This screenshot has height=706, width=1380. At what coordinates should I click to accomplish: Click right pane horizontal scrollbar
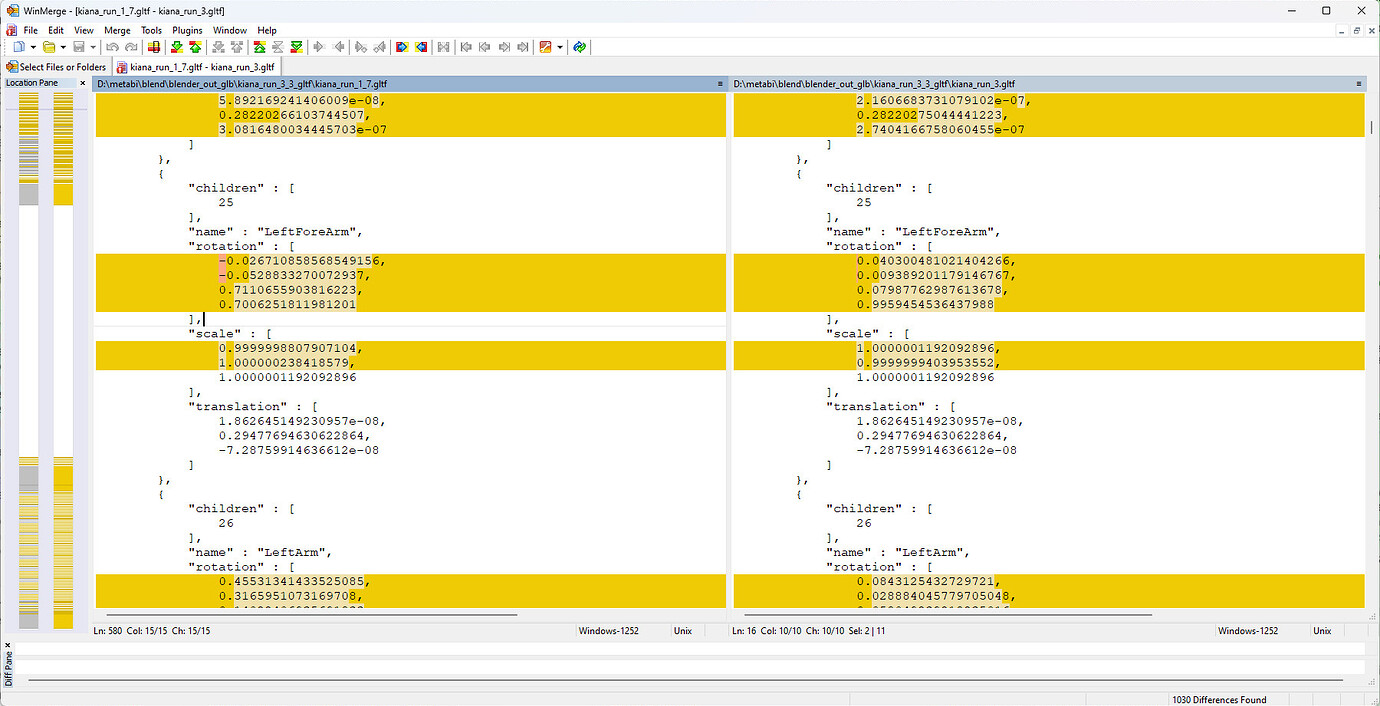tap(948, 614)
